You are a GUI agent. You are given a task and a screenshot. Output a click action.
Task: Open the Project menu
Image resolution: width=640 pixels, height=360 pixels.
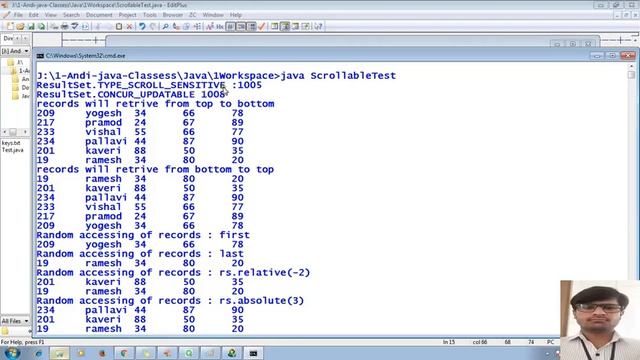pos(127,15)
